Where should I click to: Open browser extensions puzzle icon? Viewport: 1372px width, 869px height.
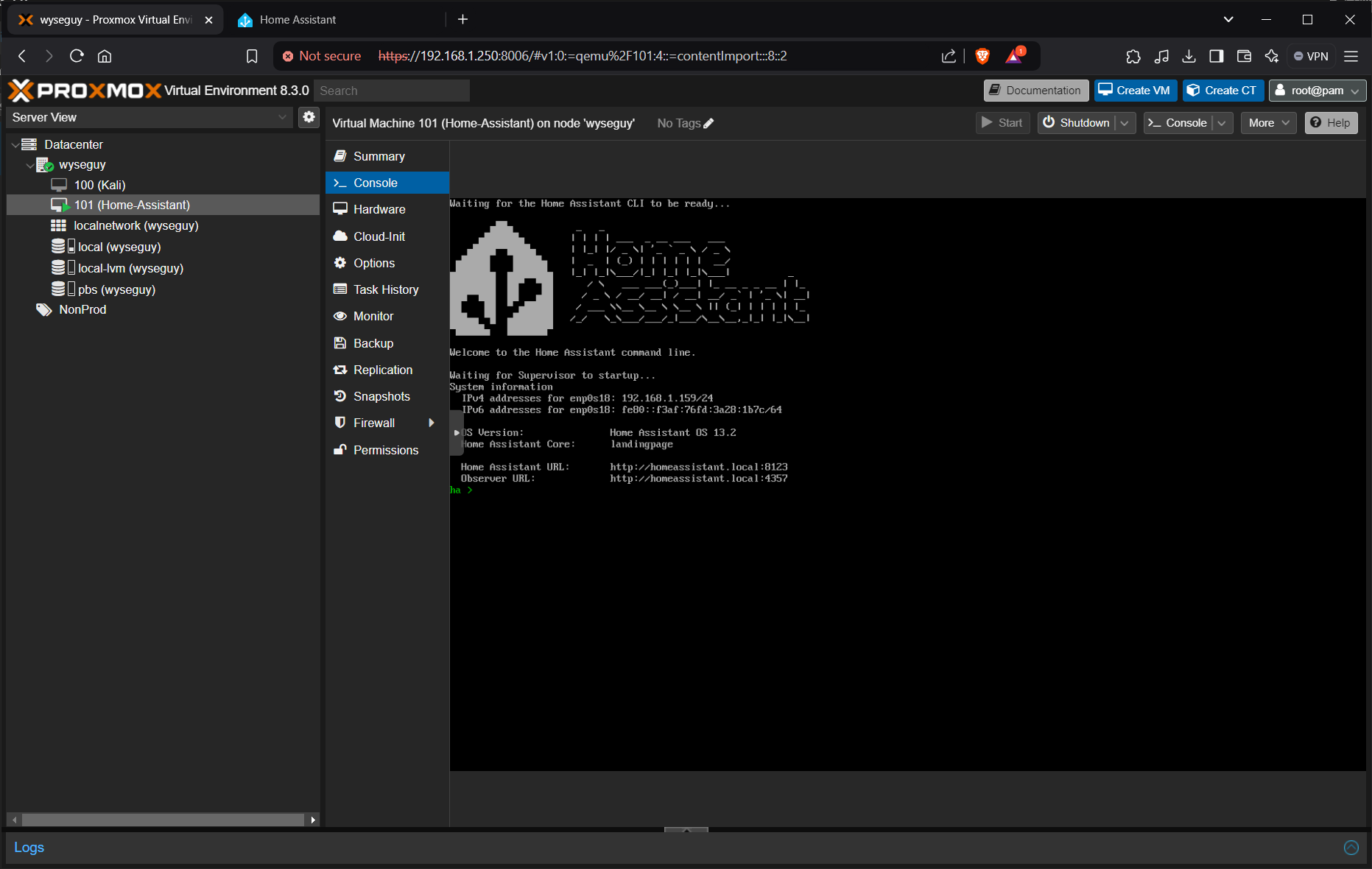pos(1133,56)
